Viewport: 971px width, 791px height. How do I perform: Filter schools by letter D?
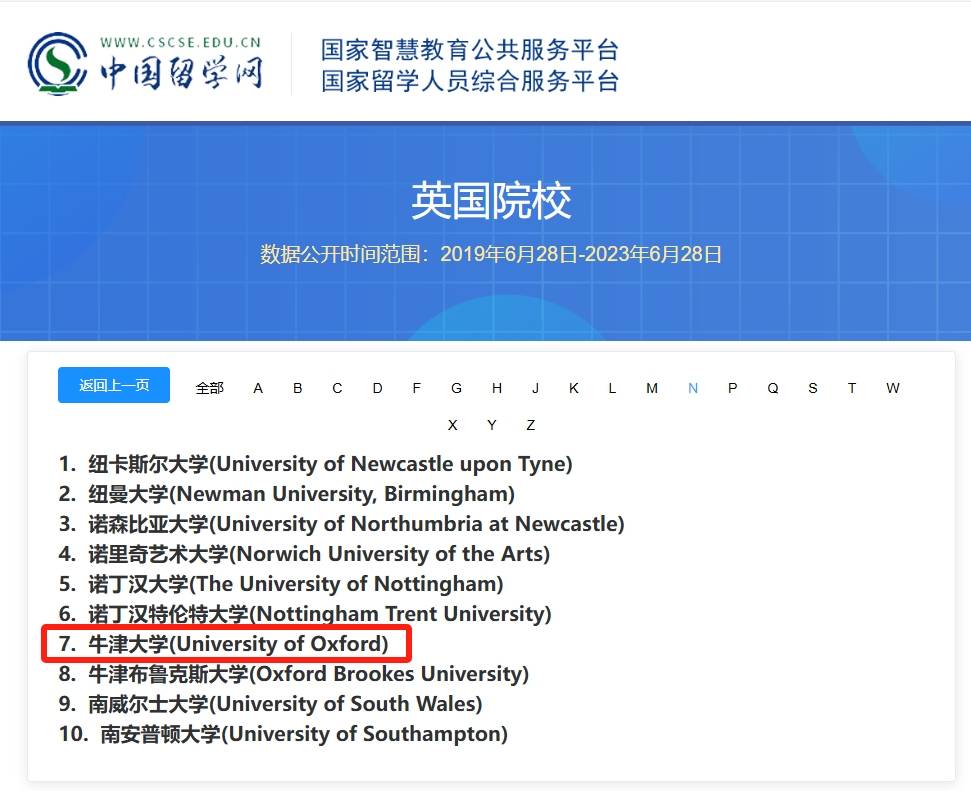[377, 388]
